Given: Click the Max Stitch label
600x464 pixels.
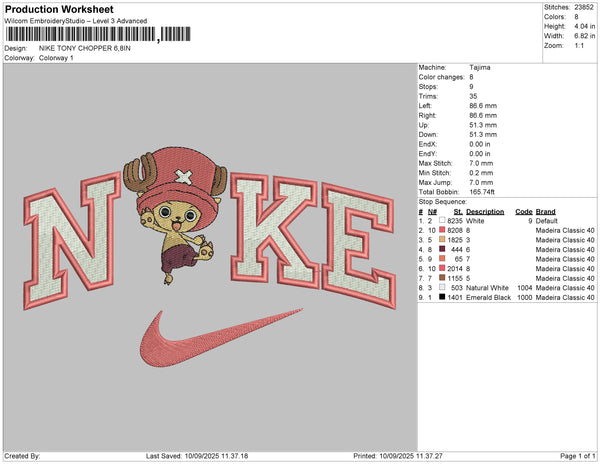Looking at the screenshot, I should tap(434, 163).
